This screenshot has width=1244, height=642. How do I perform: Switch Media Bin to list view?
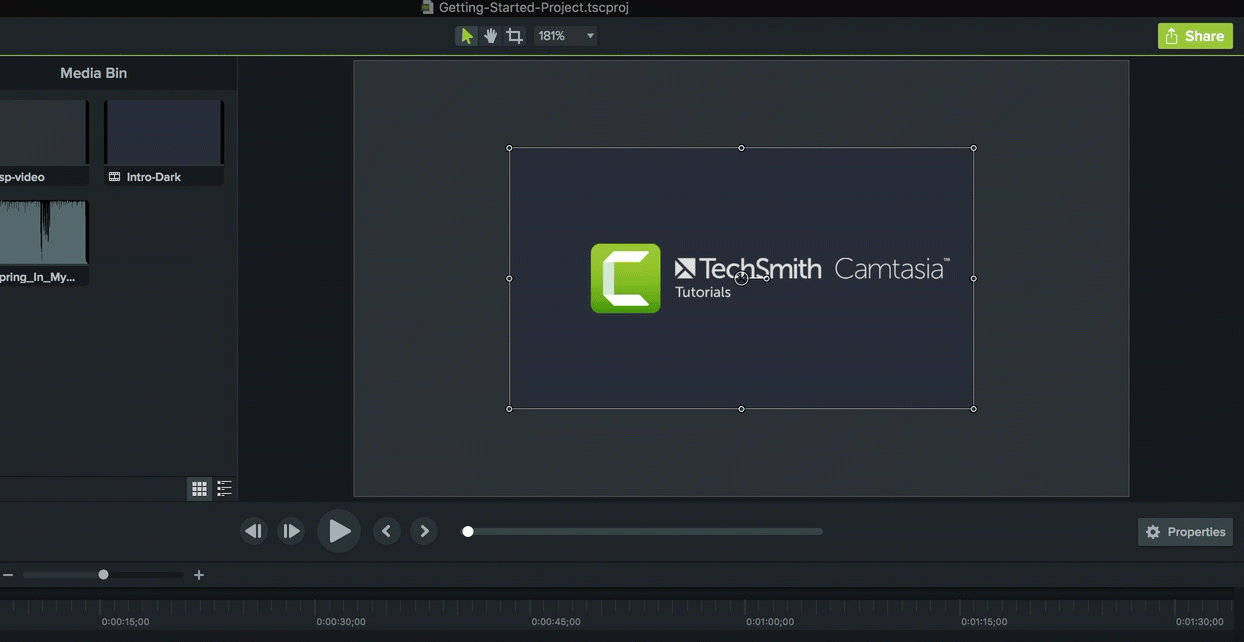tap(224, 488)
